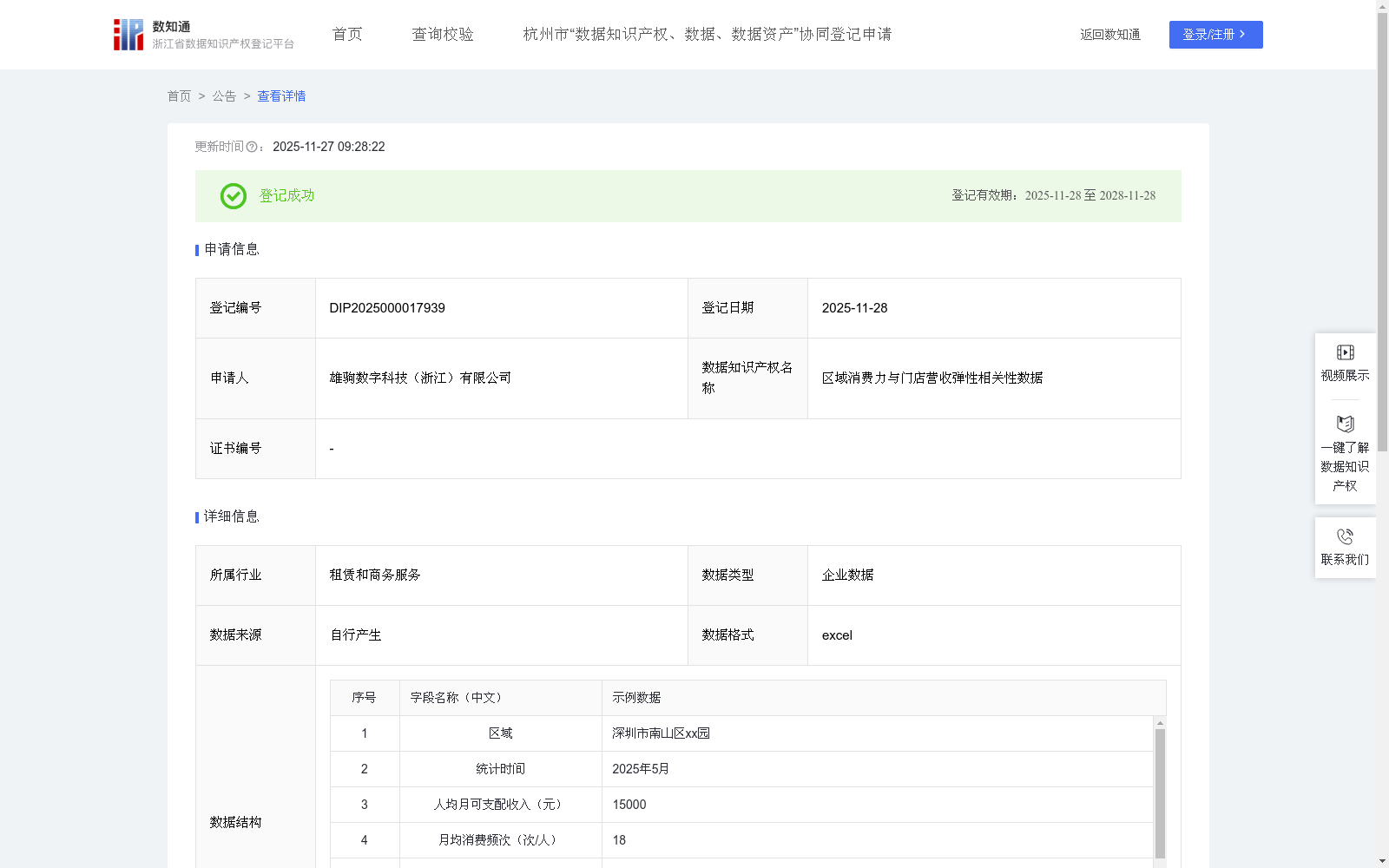Click the 公告 breadcrumb link
1389x868 pixels.
224,96
